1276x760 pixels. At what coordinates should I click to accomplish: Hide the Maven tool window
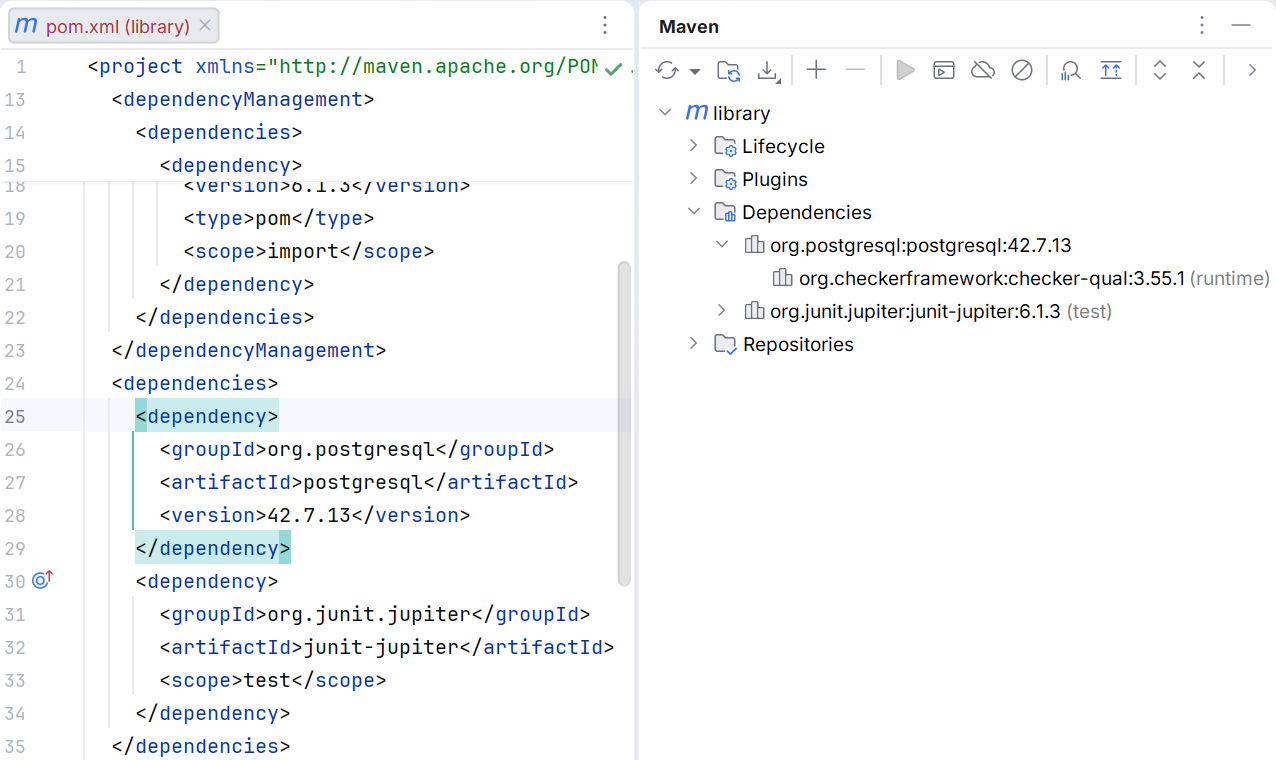1242,26
